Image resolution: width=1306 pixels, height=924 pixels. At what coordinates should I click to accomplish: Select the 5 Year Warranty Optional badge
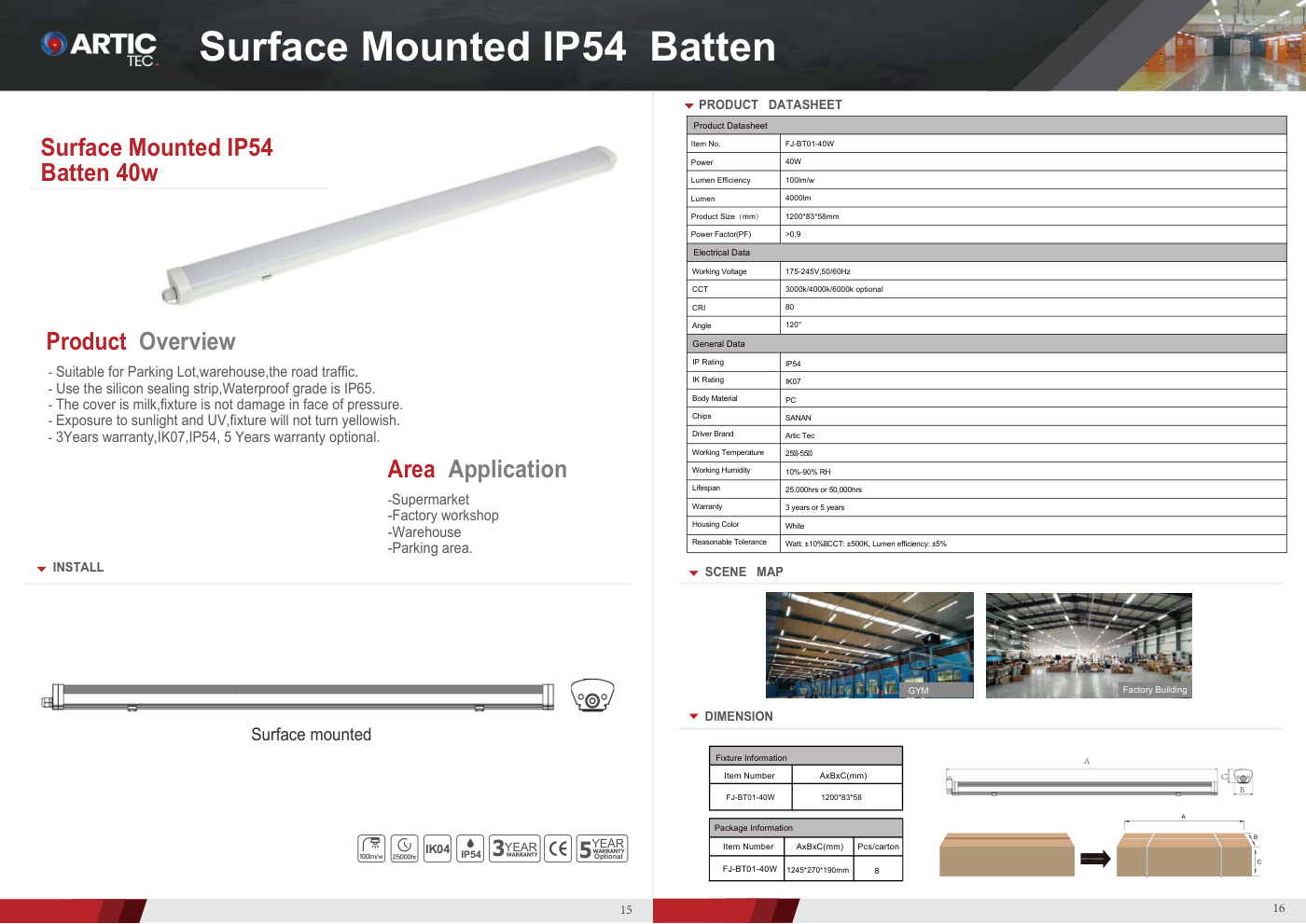click(602, 848)
